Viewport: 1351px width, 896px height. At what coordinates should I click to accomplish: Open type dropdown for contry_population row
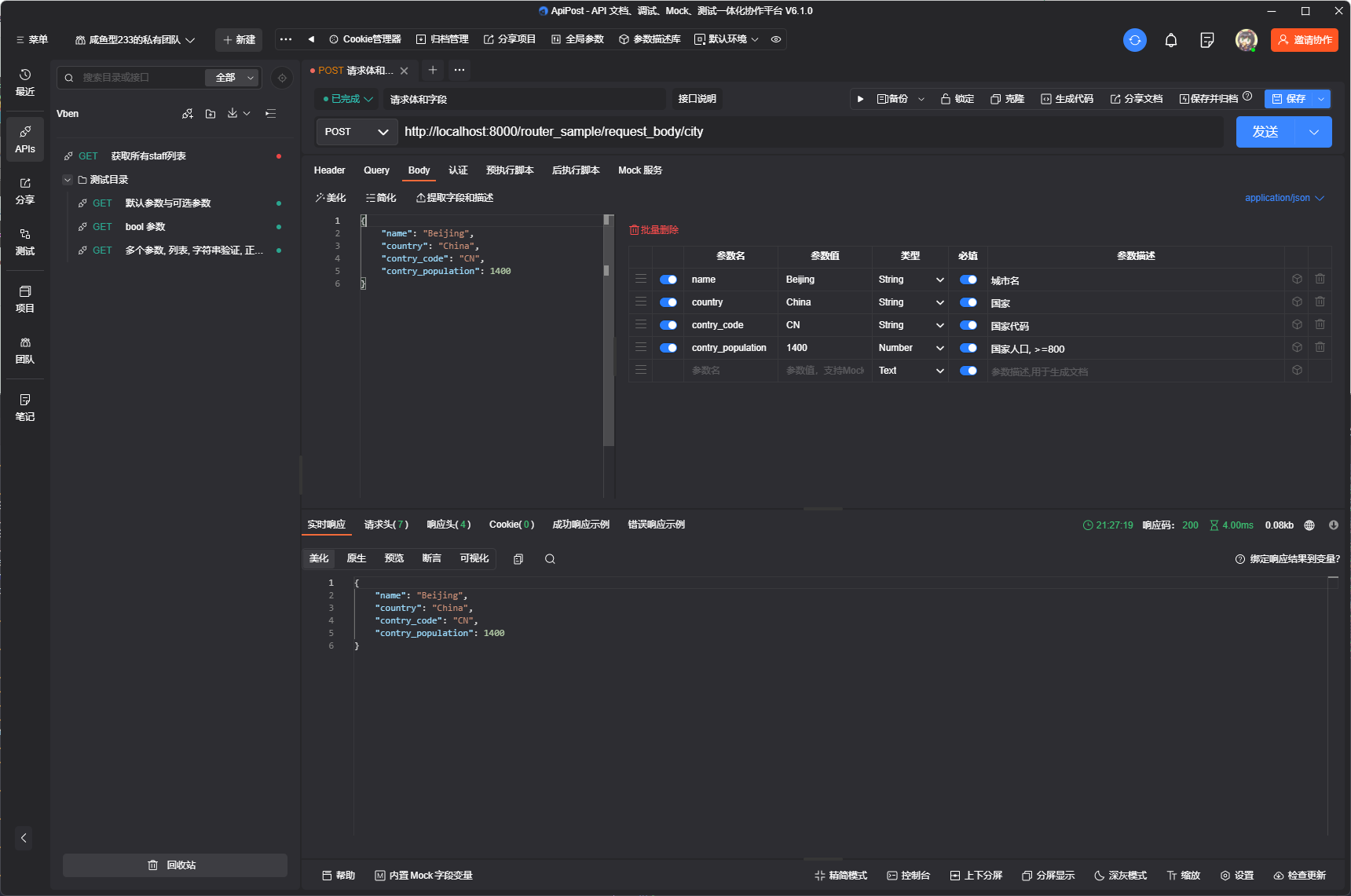[x=911, y=348]
